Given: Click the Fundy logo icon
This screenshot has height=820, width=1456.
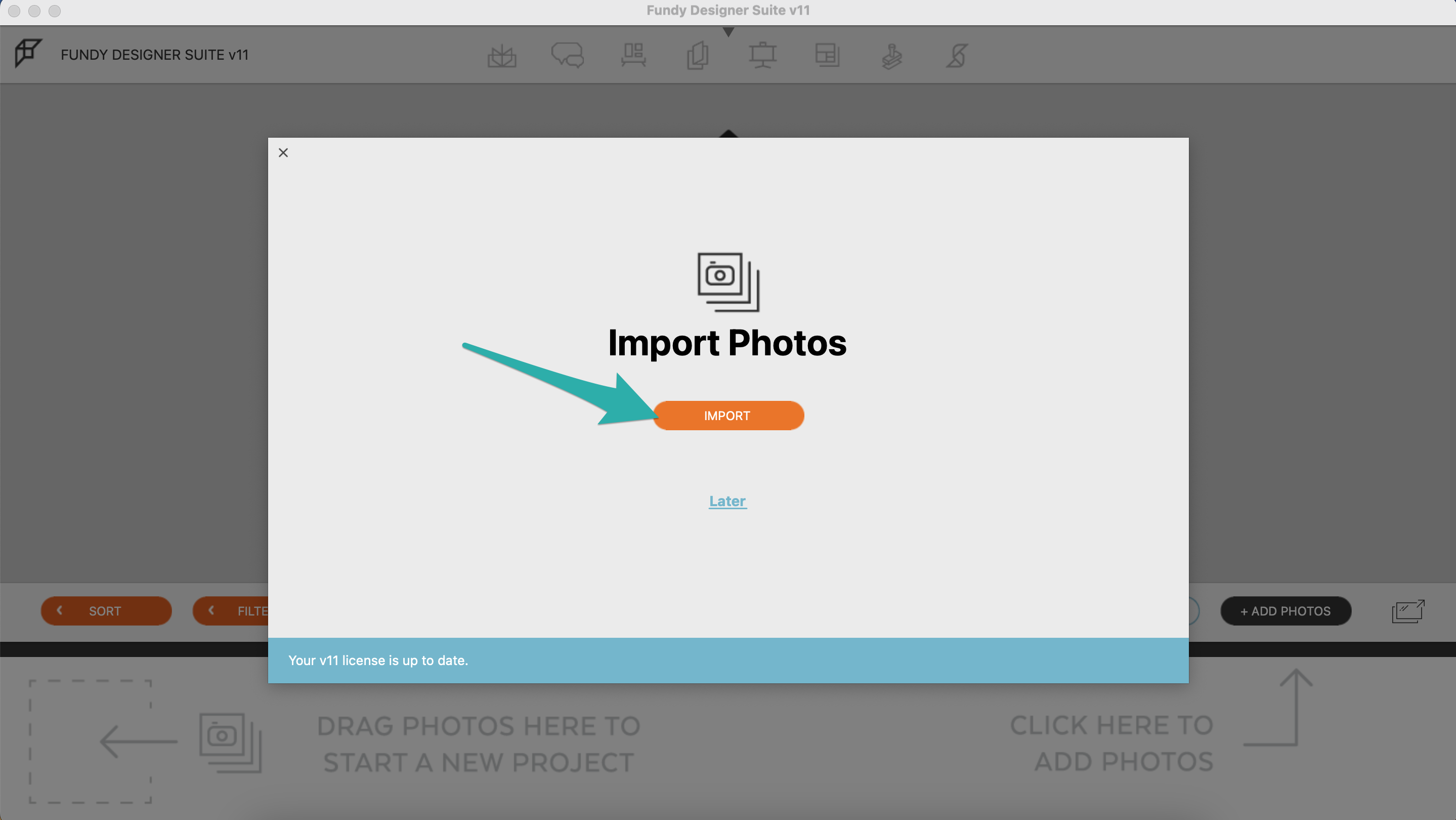Looking at the screenshot, I should click(x=28, y=54).
